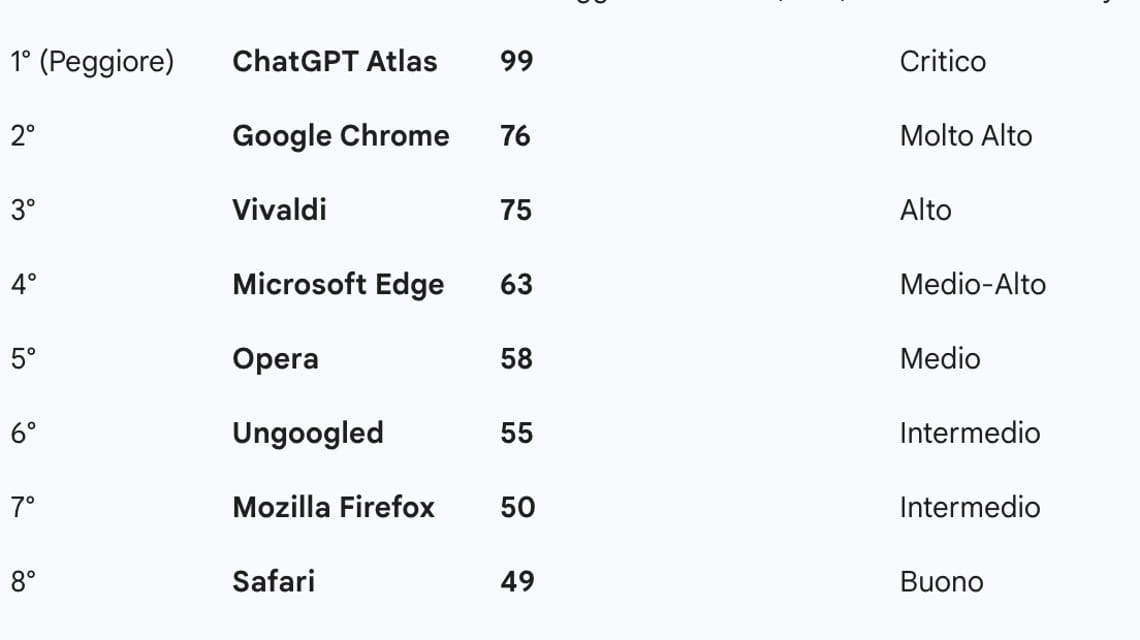Click the Vivaldi browser name
Viewport: 1140px width, 640px height.
[x=279, y=210]
